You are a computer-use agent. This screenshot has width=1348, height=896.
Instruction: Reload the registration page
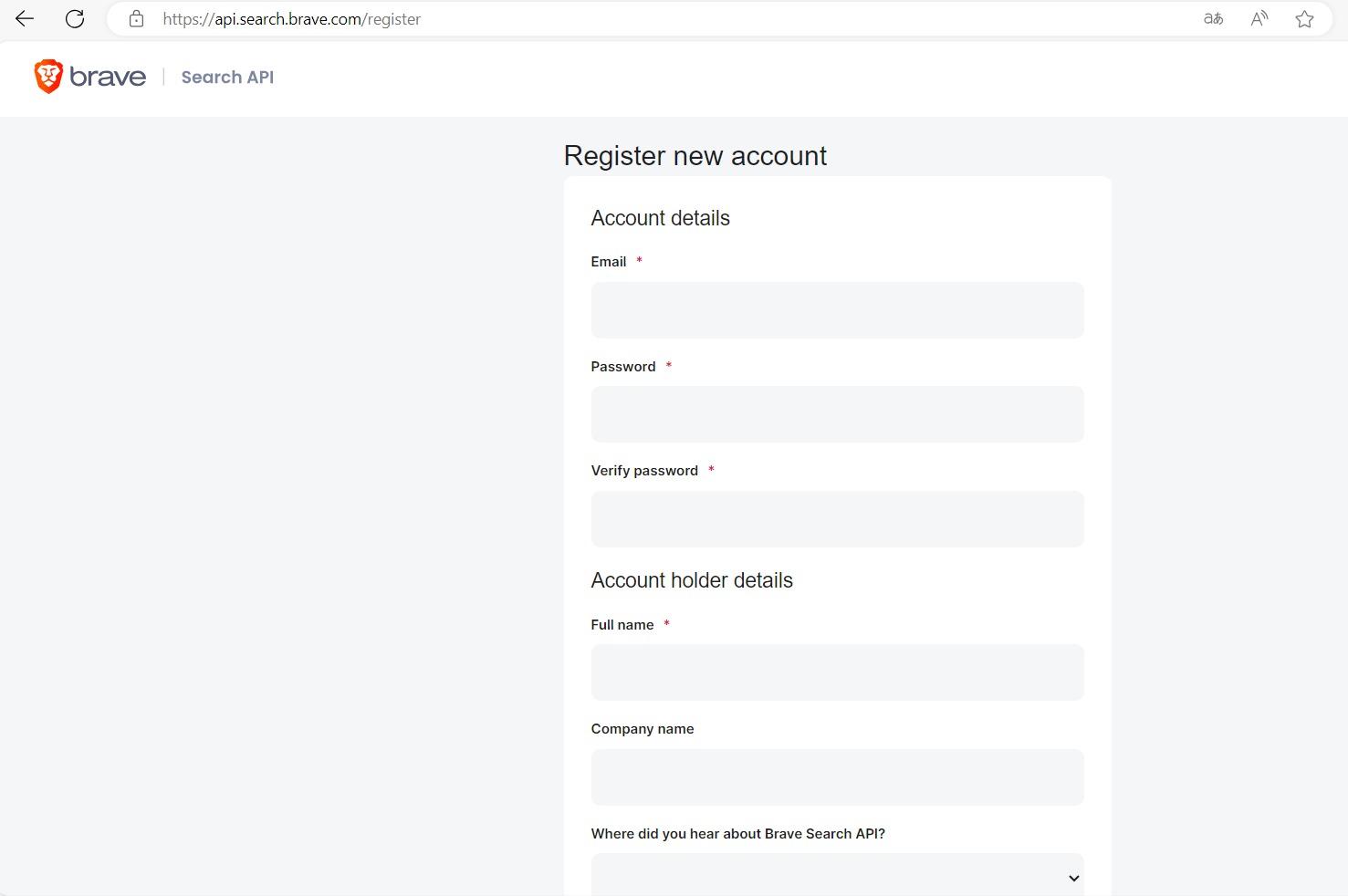[x=75, y=18]
